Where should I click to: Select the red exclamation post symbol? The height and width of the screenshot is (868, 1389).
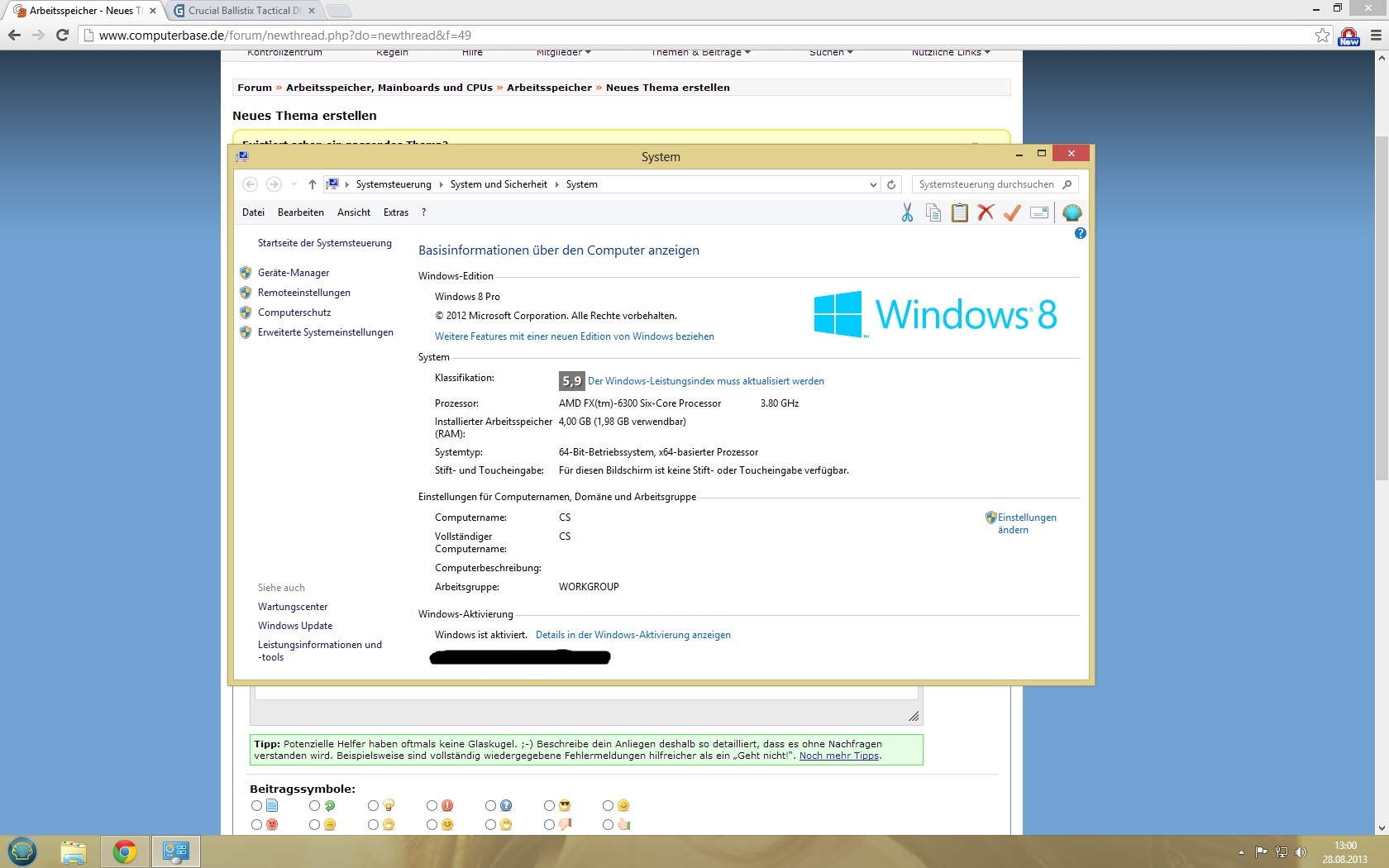click(432, 805)
